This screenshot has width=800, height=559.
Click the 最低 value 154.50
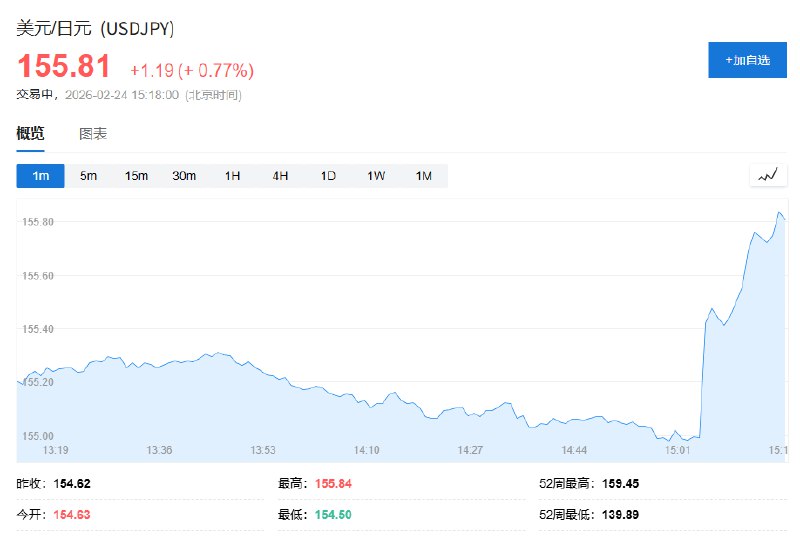click(333, 515)
